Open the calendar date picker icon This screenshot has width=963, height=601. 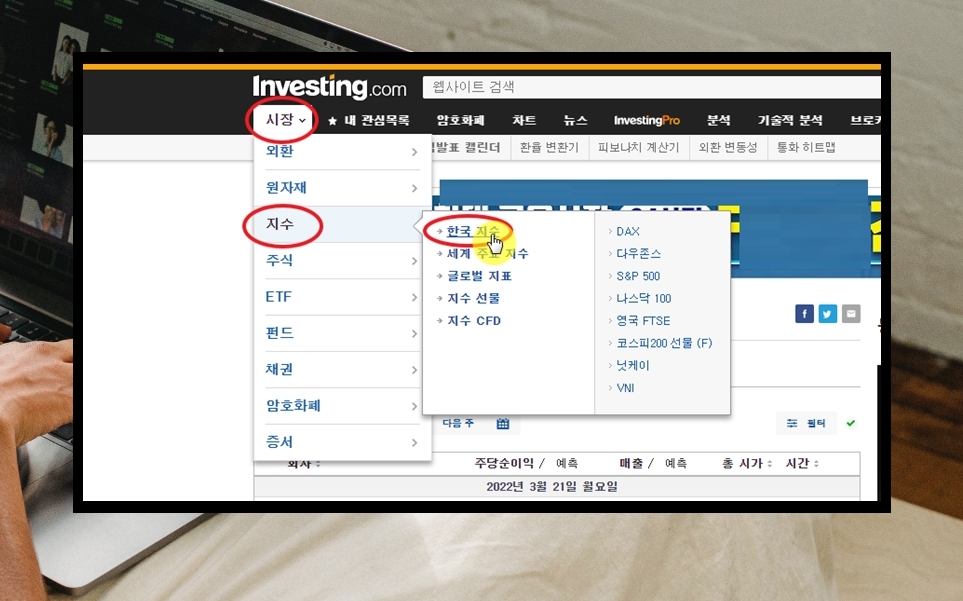tap(503, 423)
